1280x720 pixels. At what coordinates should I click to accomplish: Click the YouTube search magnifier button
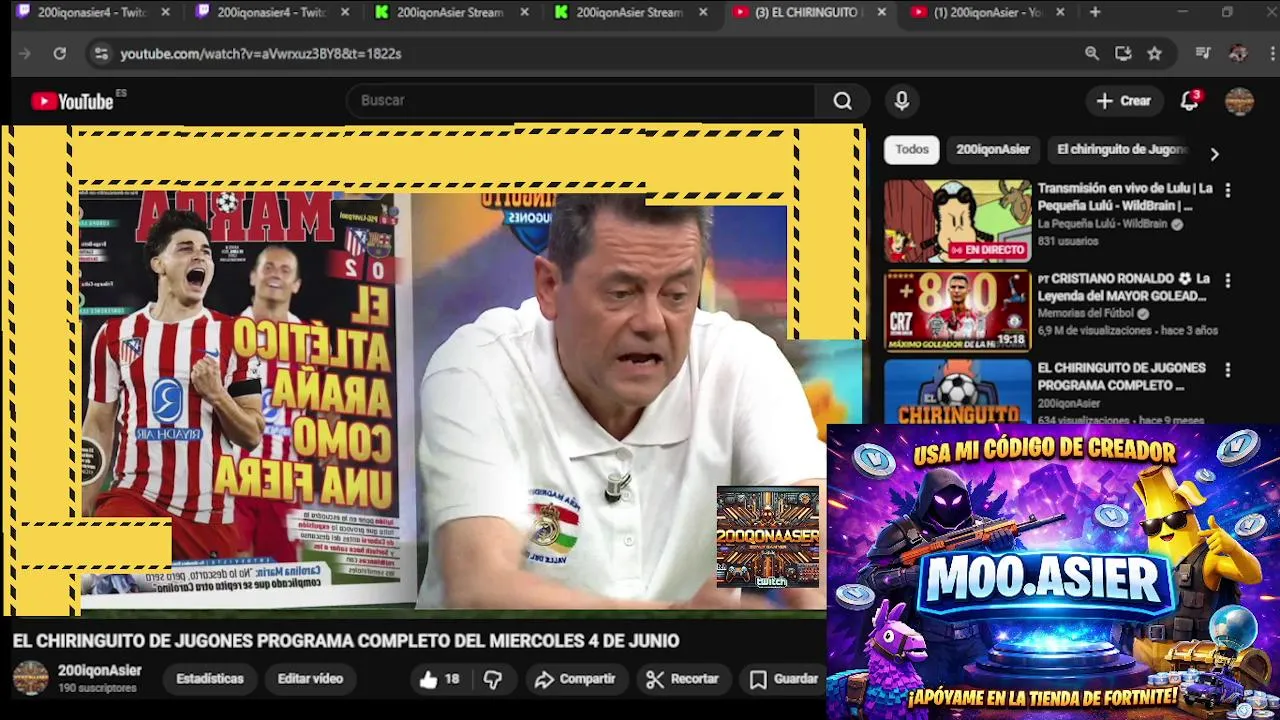click(x=843, y=100)
